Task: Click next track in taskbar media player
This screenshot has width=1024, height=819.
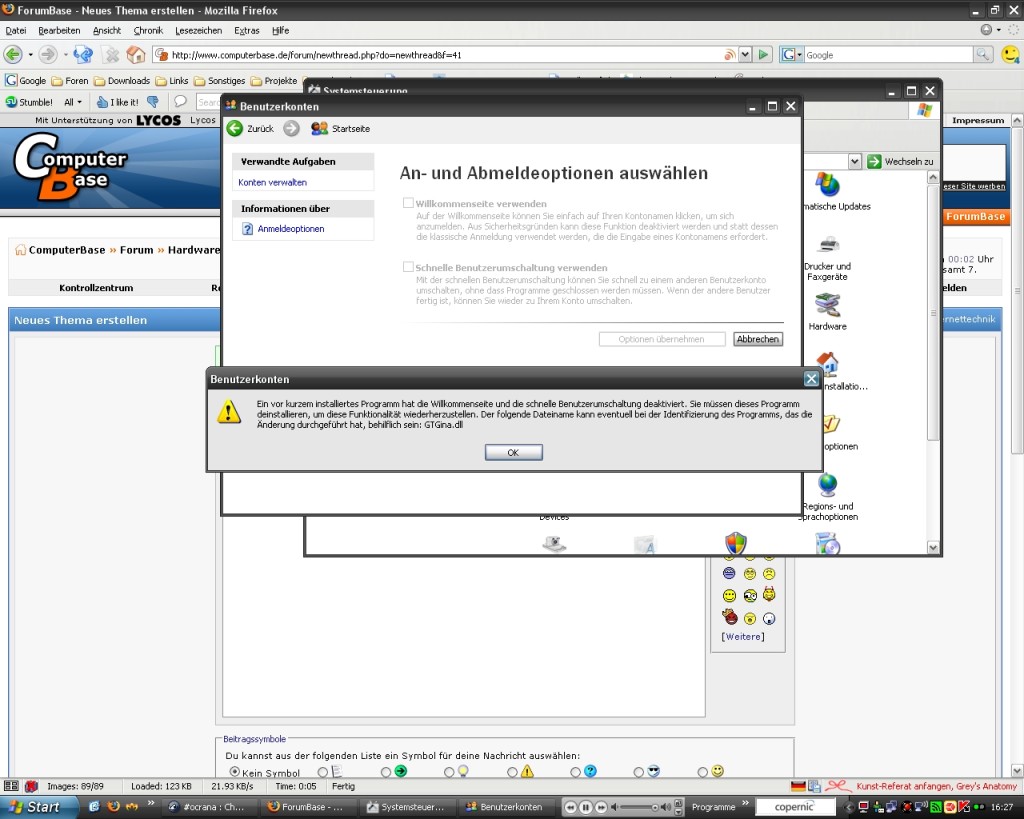Action: 601,807
